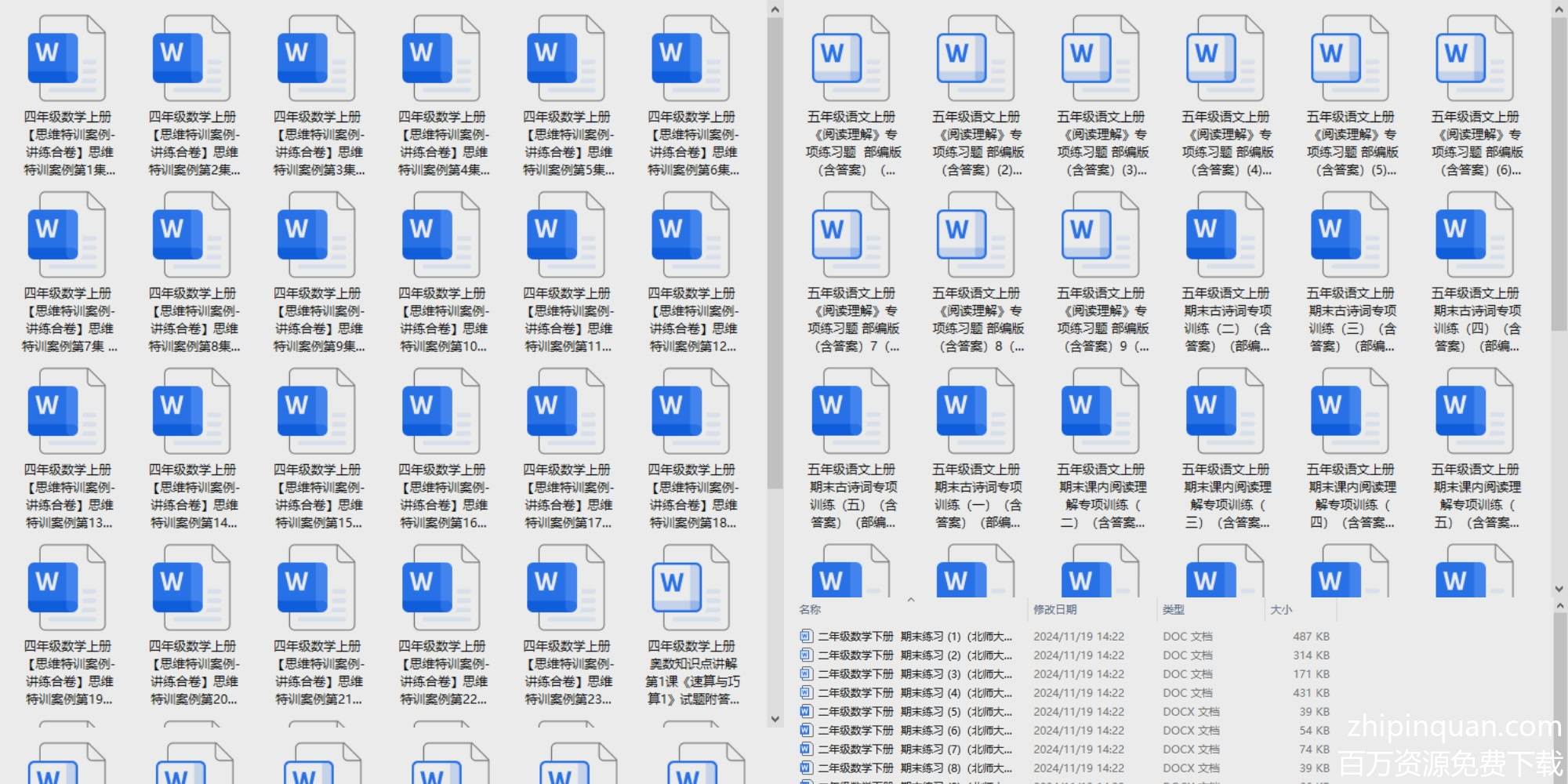Select the row 二年级数学下册 期末练习 (8)
Viewport: 1568px width, 784px height.
click(x=1065, y=768)
